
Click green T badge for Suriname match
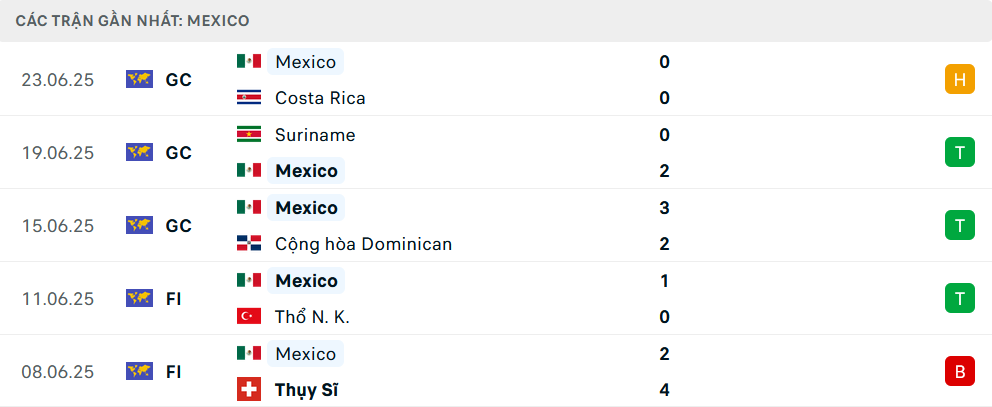[x=960, y=153]
